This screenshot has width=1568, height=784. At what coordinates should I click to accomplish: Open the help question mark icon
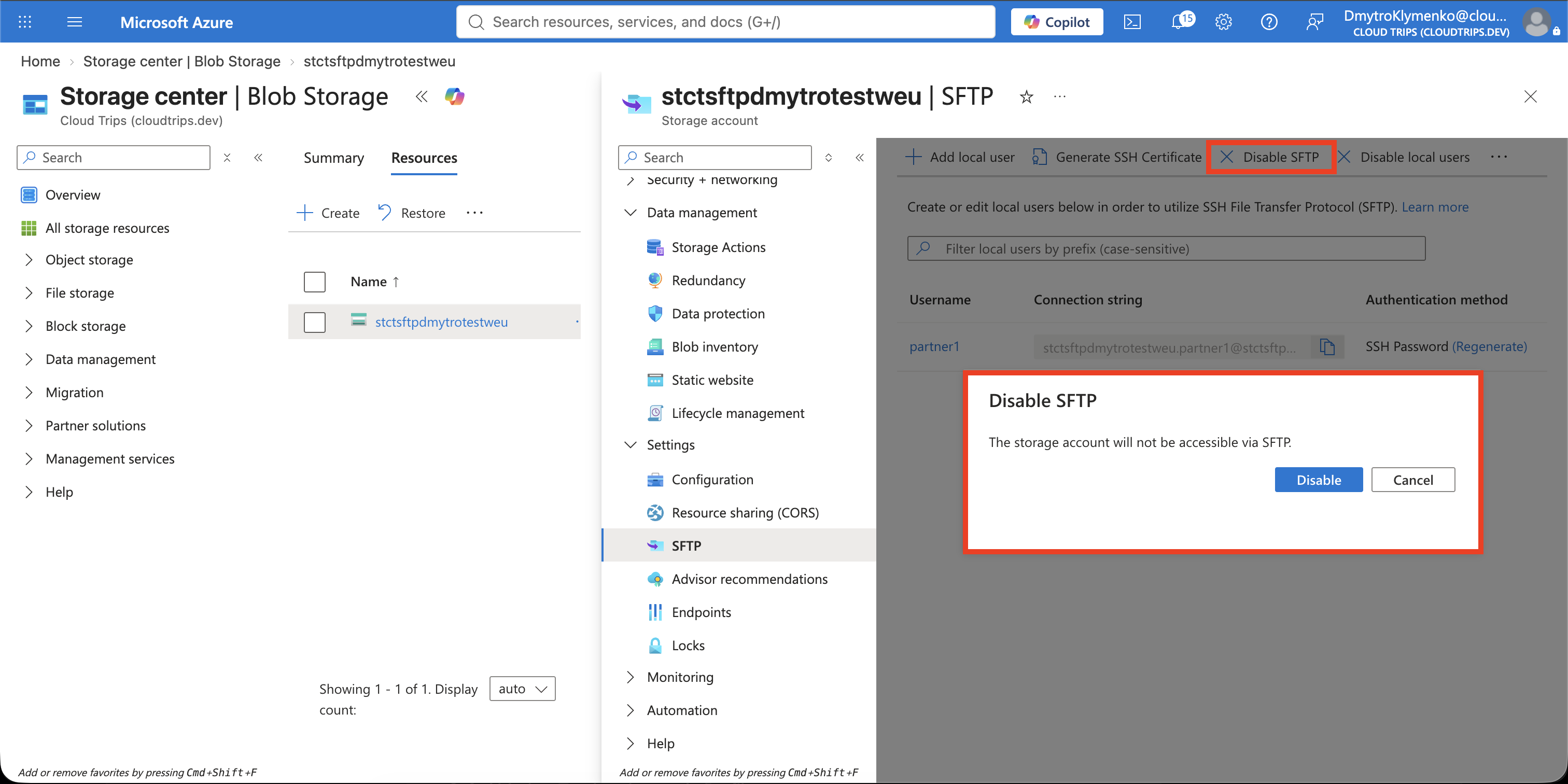point(1269,22)
